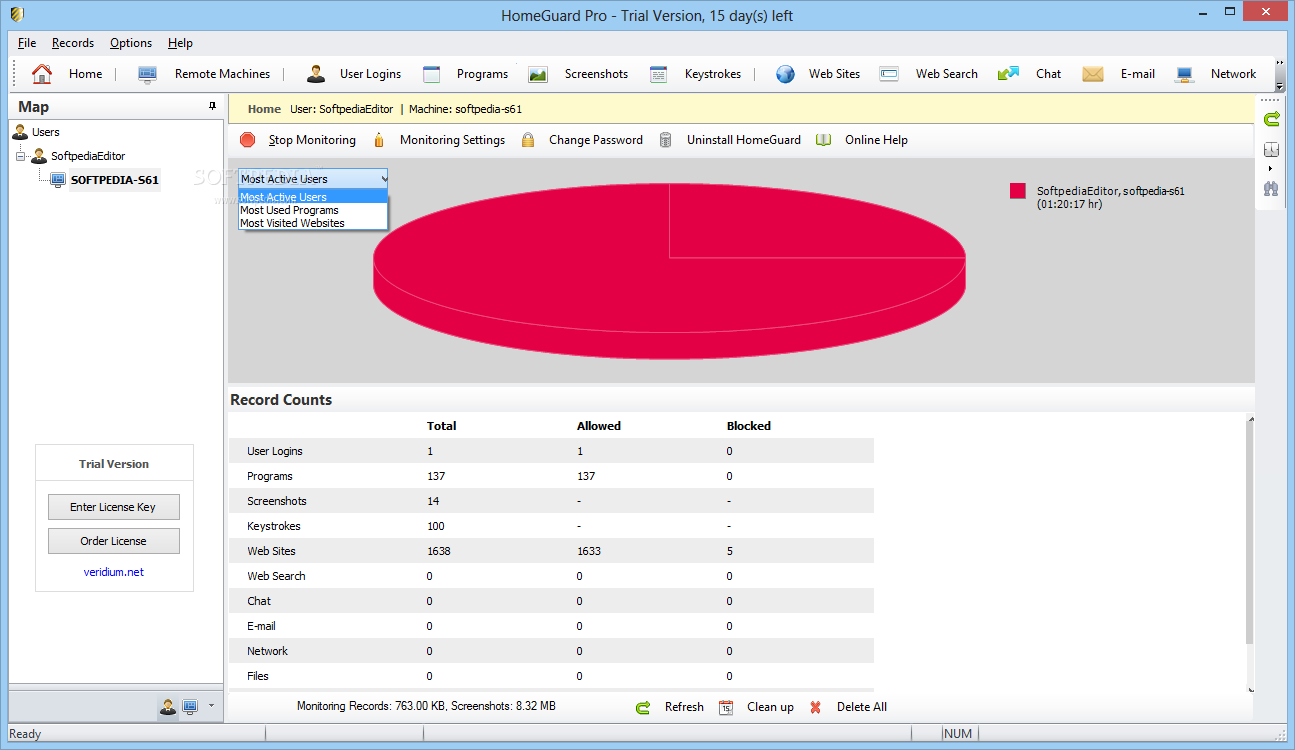Click the Stop Monitoring label

tap(312, 140)
